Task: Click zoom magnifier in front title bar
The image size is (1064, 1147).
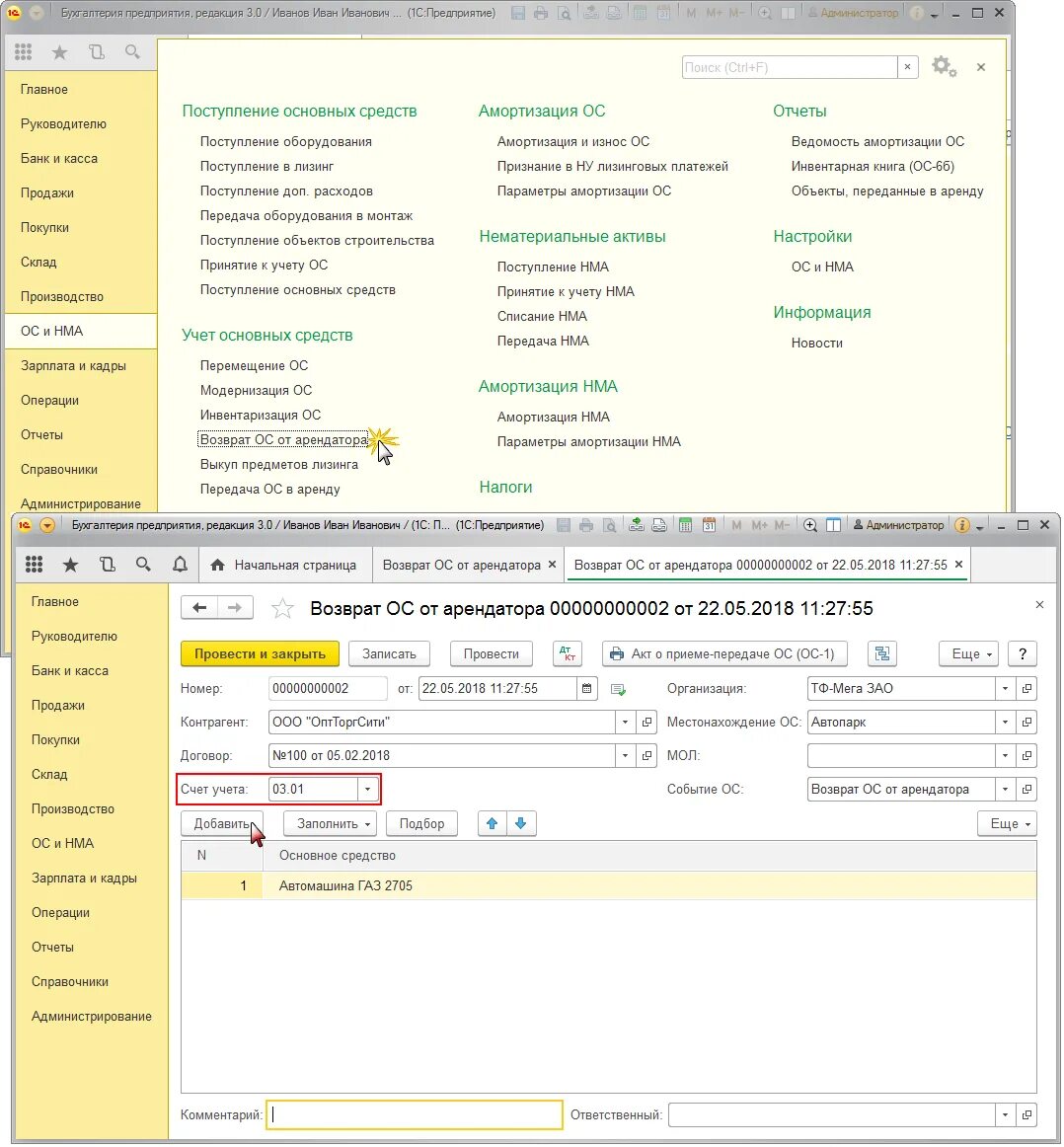Action: [x=810, y=525]
